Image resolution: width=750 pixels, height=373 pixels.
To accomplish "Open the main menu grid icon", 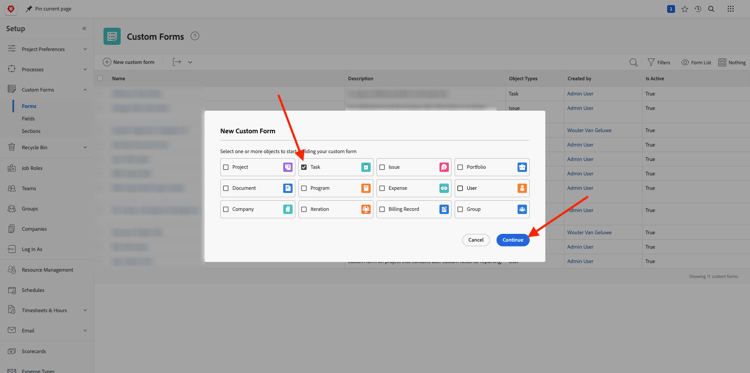I will [730, 9].
